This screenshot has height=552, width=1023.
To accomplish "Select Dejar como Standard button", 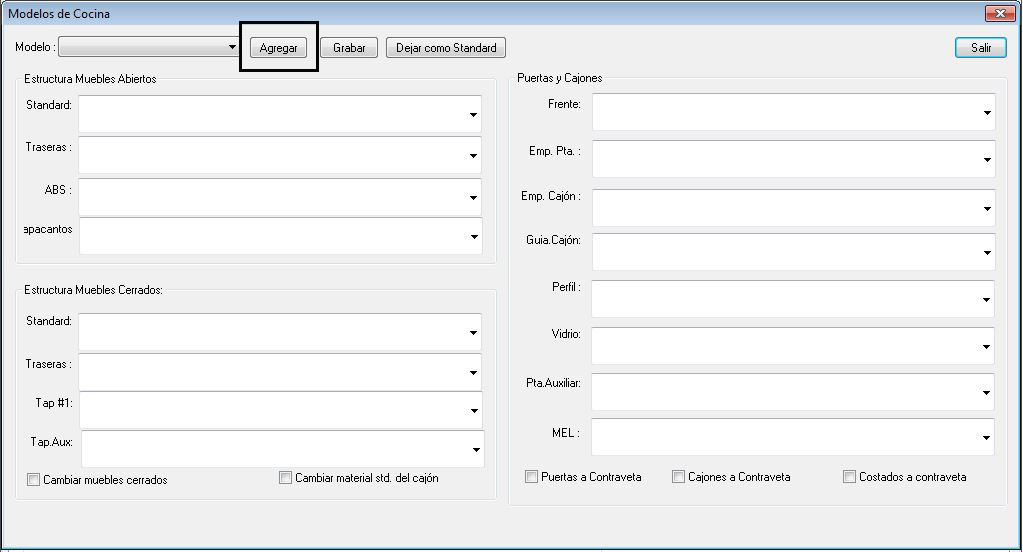I will (446, 48).
